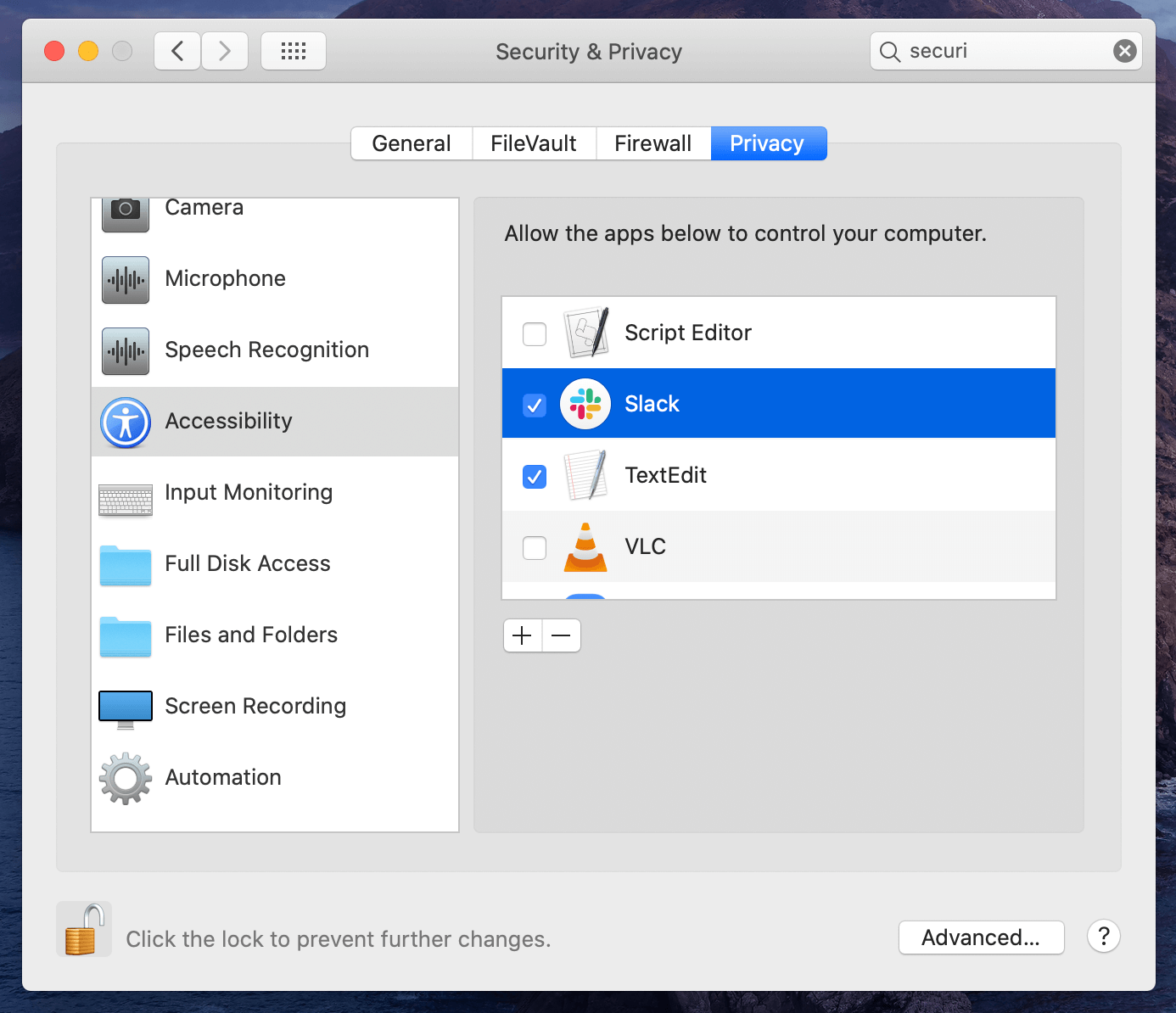The height and width of the screenshot is (1013, 1176).
Task: Enable the VLC checkbox
Action: click(535, 548)
